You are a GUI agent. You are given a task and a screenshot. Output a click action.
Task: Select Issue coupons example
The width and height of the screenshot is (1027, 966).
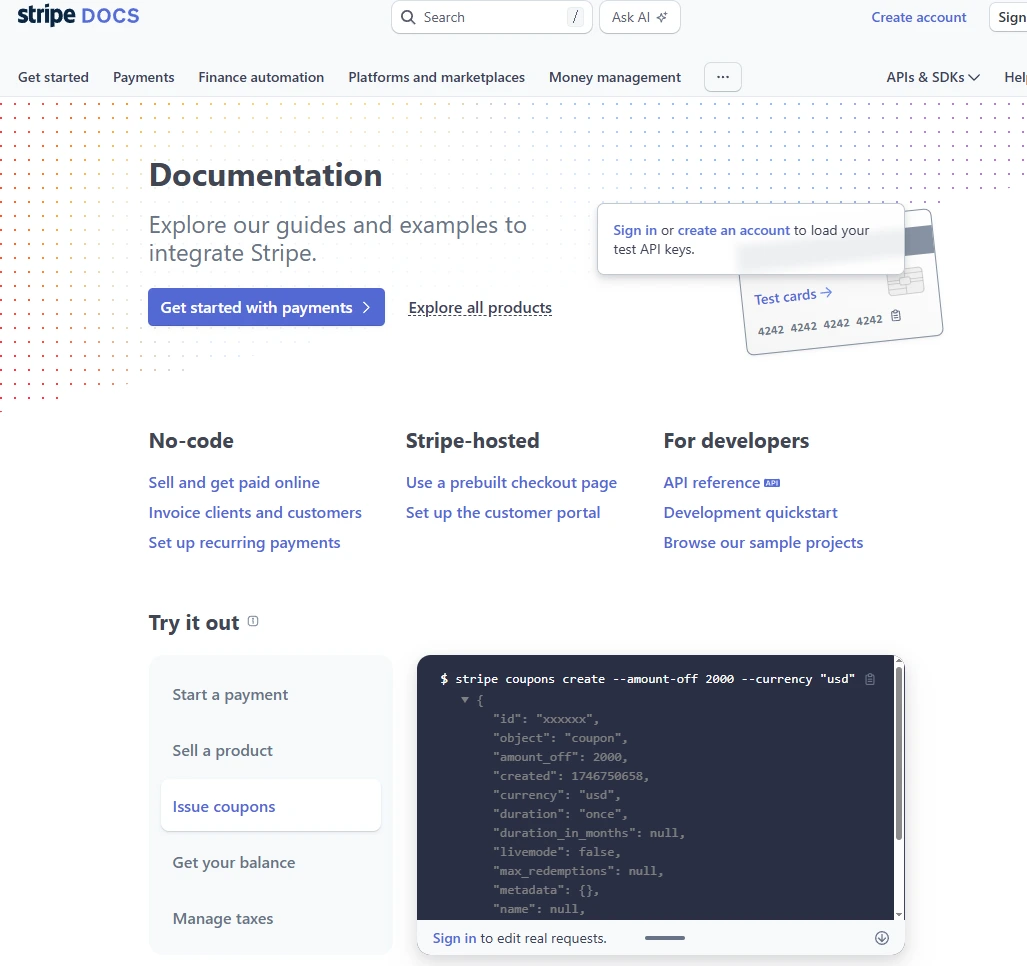[x=271, y=806]
